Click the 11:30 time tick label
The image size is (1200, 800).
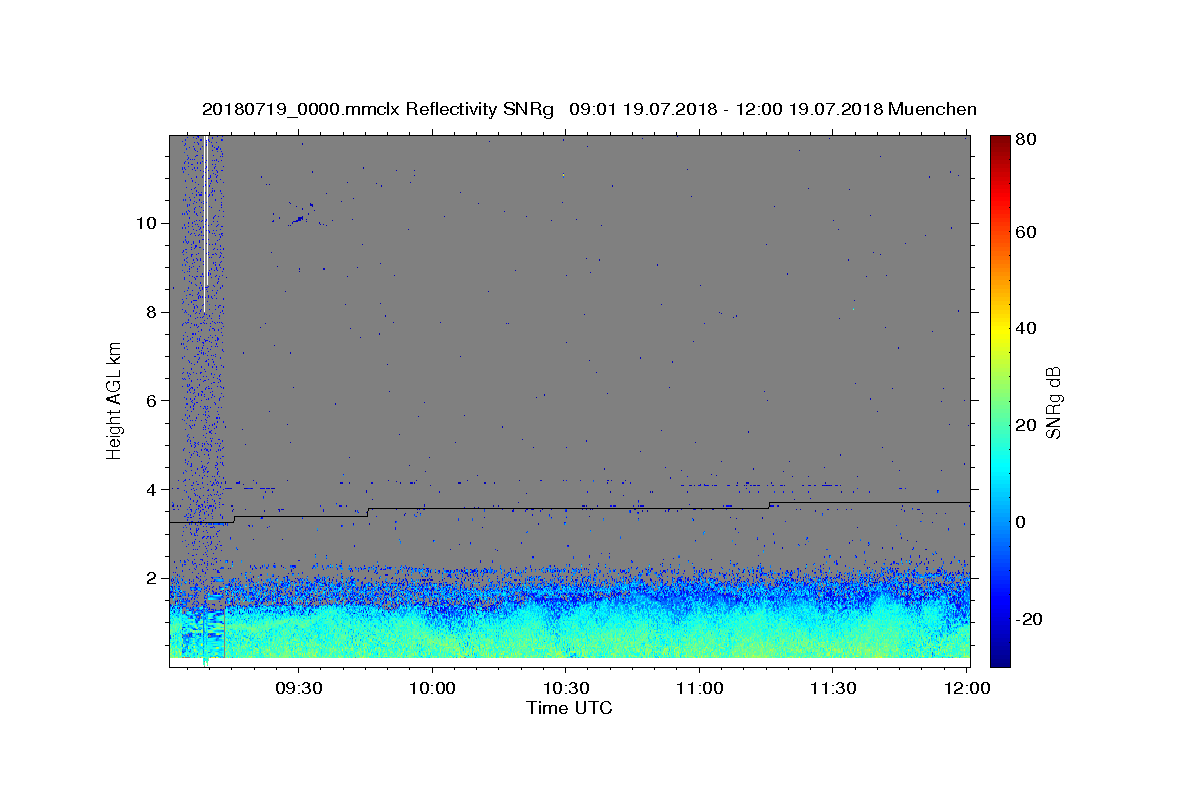pyautogui.click(x=832, y=689)
